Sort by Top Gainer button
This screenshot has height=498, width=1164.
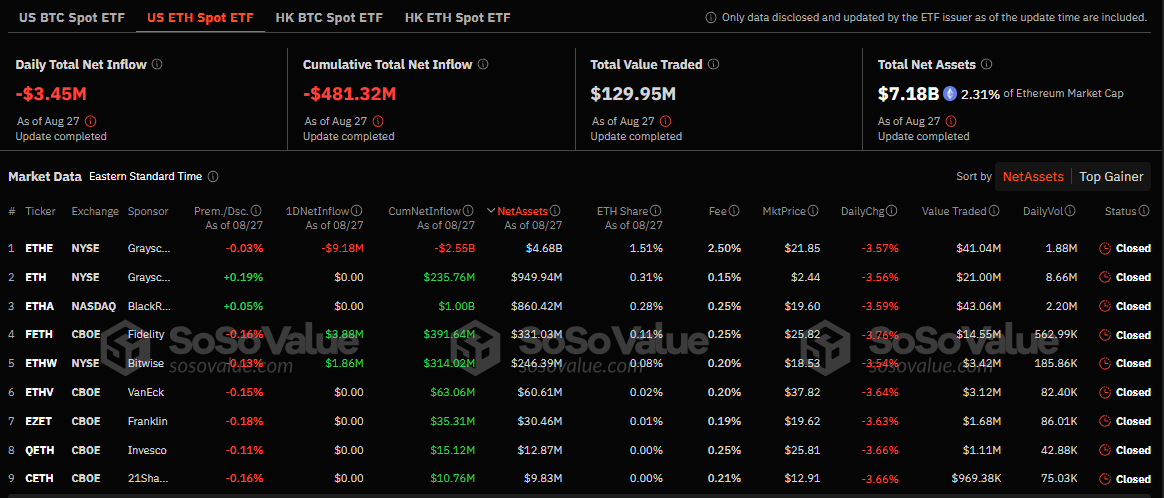[x=1111, y=177]
